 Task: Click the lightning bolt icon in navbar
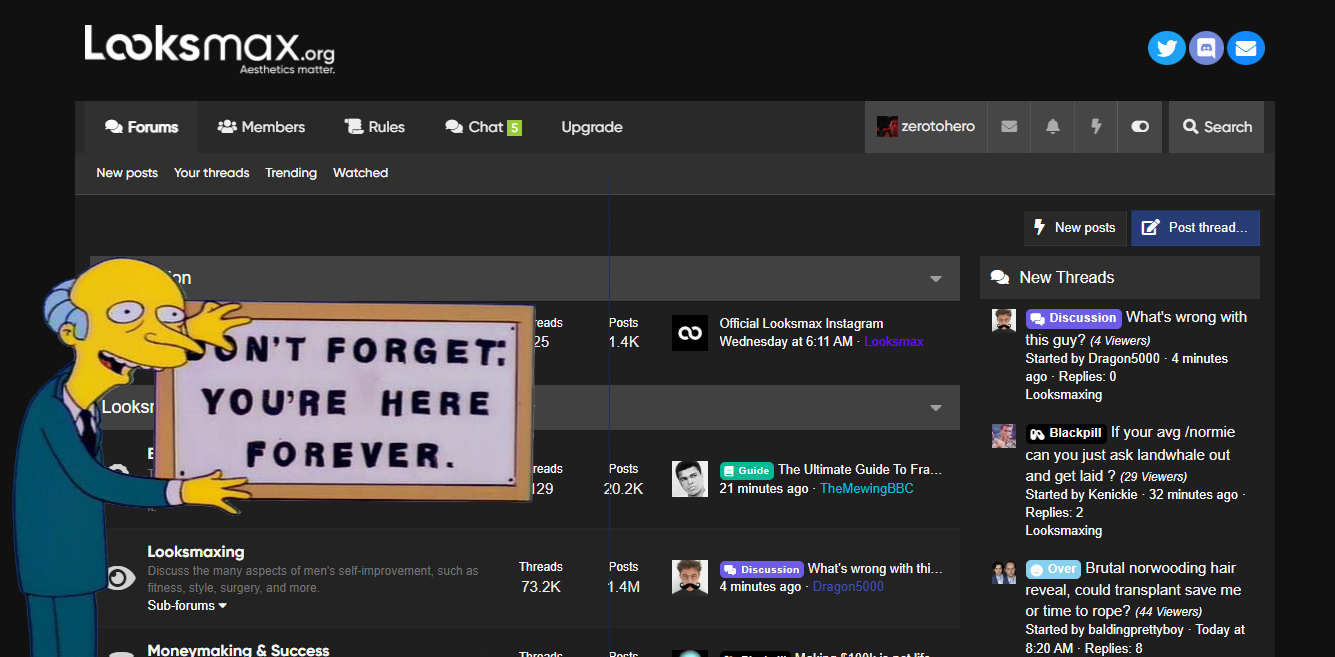tap(1096, 127)
